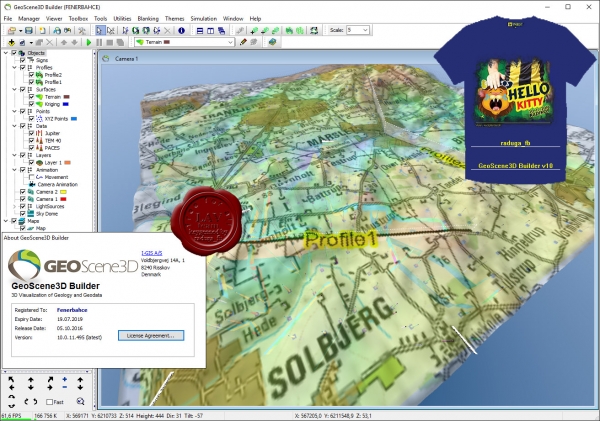Collapse the Layers tree node
600x421 pixels.
(15, 155)
